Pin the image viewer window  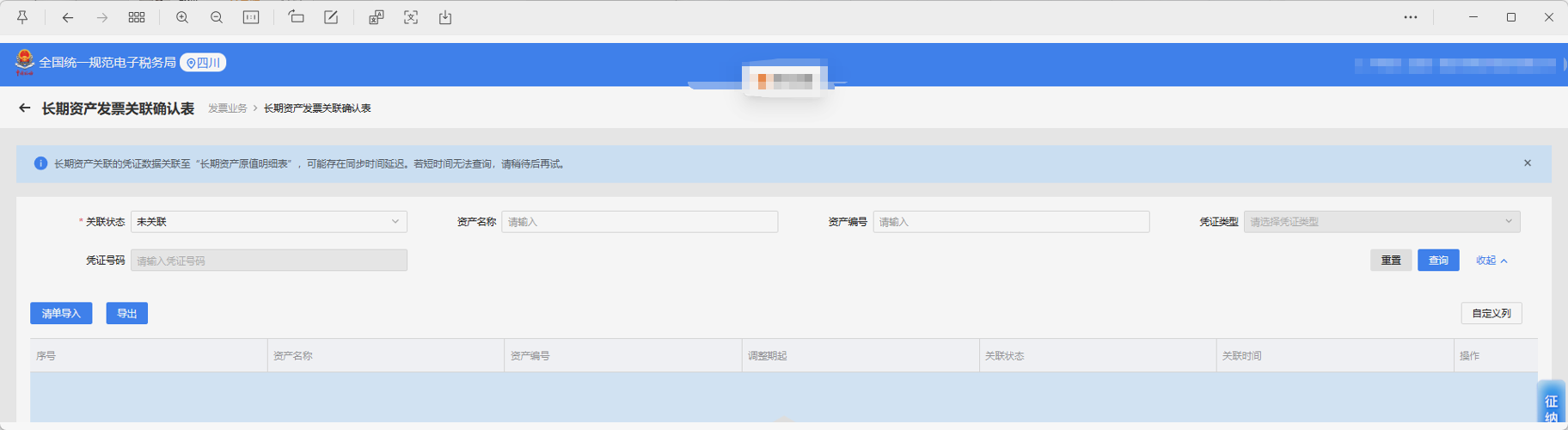click(22, 17)
